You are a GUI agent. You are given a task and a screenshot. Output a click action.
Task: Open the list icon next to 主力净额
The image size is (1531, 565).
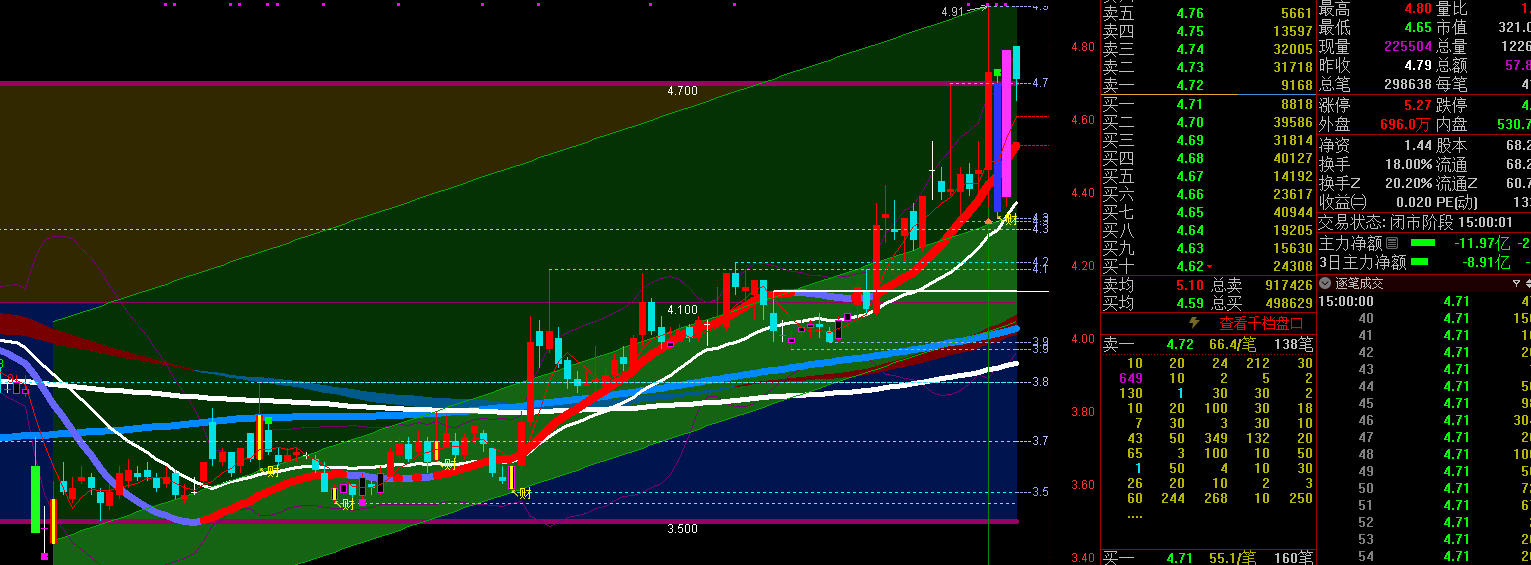click(x=1392, y=243)
